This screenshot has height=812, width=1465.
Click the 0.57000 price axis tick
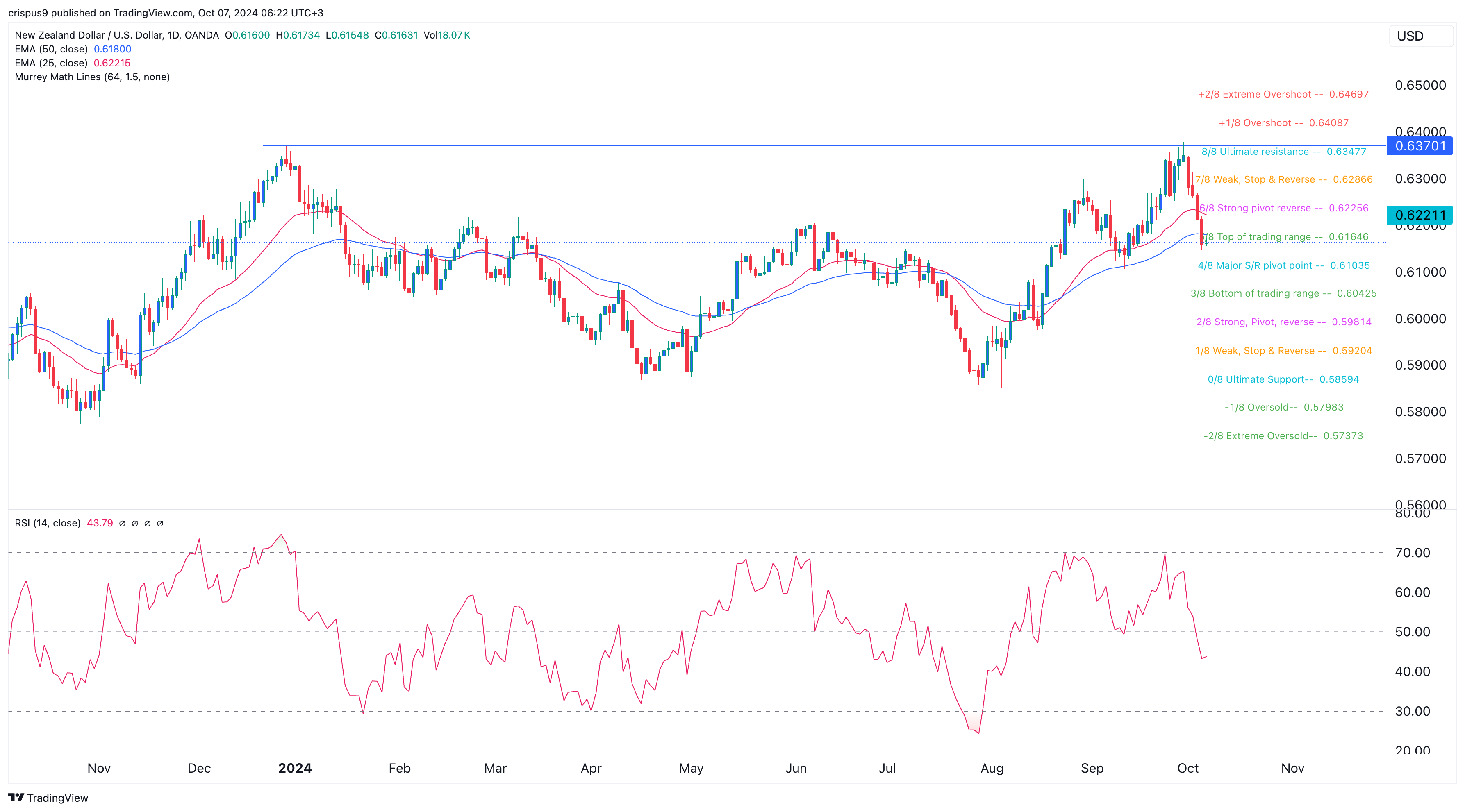point(1420,458)
